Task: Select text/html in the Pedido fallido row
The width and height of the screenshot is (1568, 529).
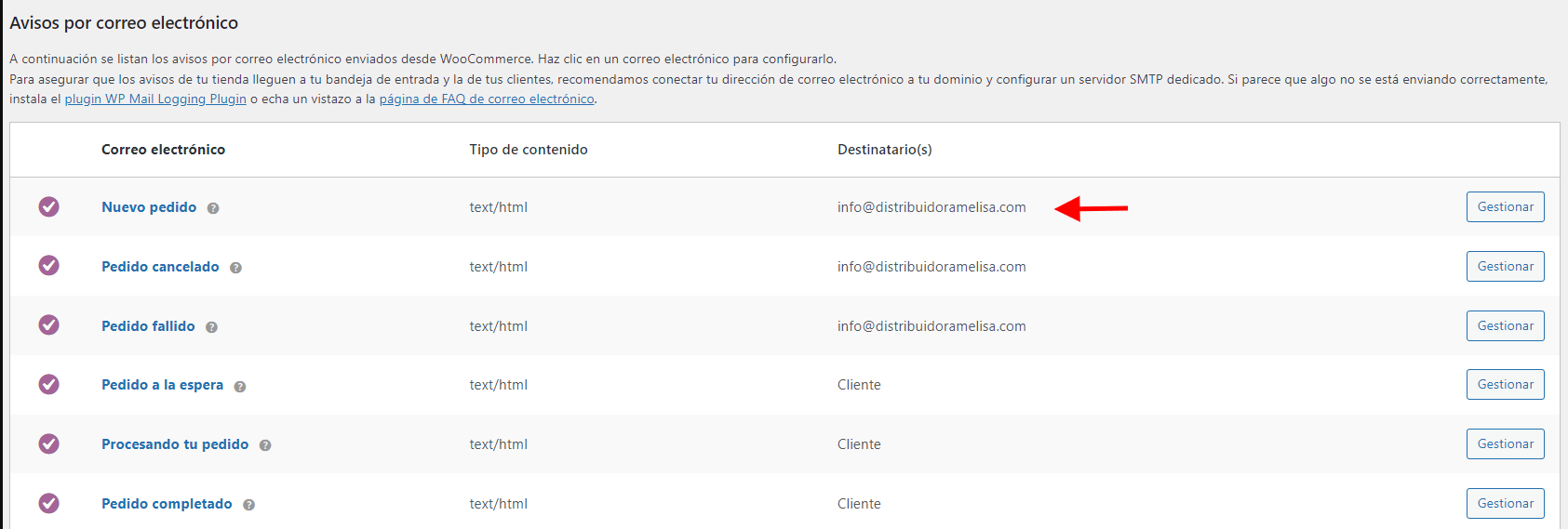Action: [498, 326]
